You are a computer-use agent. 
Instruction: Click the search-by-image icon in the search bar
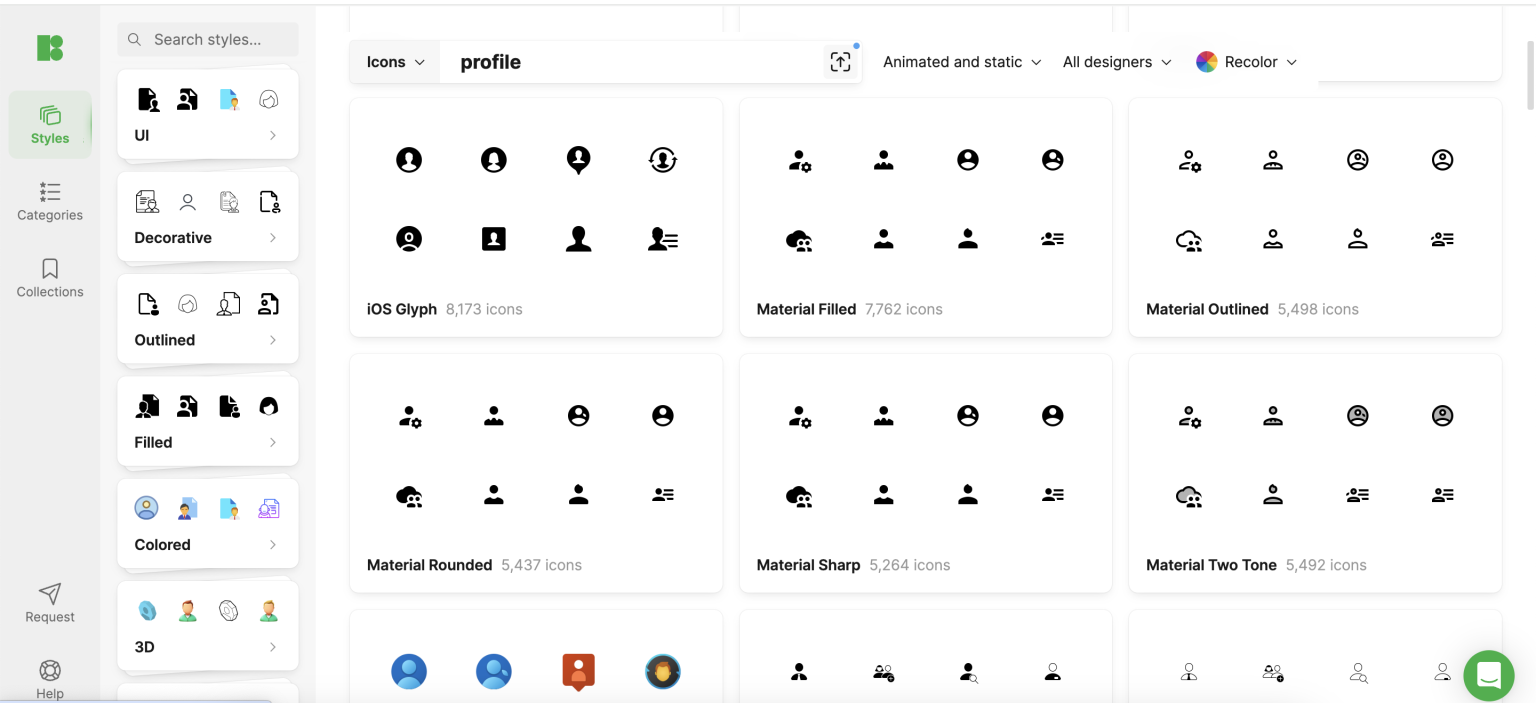tap(840, 61)
